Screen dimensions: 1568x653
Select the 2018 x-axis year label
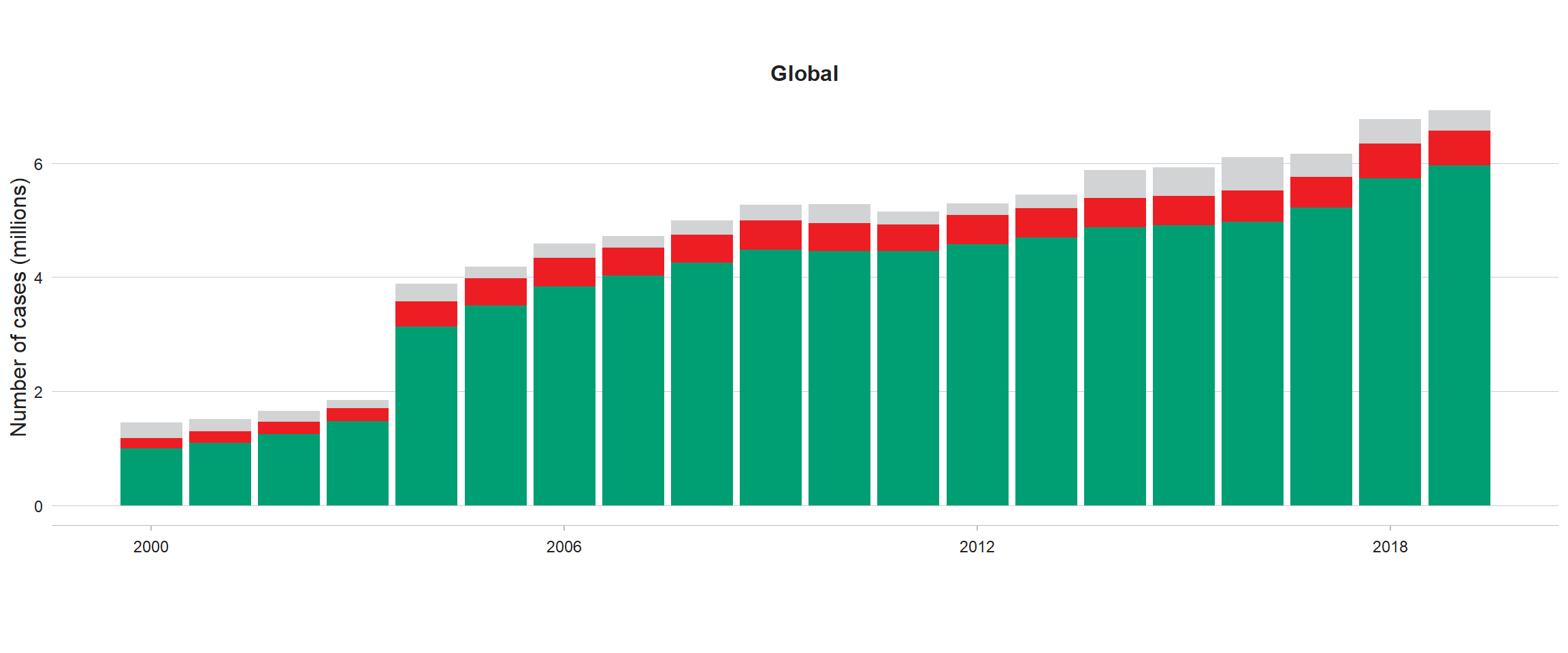click(x=1390, y=547)
